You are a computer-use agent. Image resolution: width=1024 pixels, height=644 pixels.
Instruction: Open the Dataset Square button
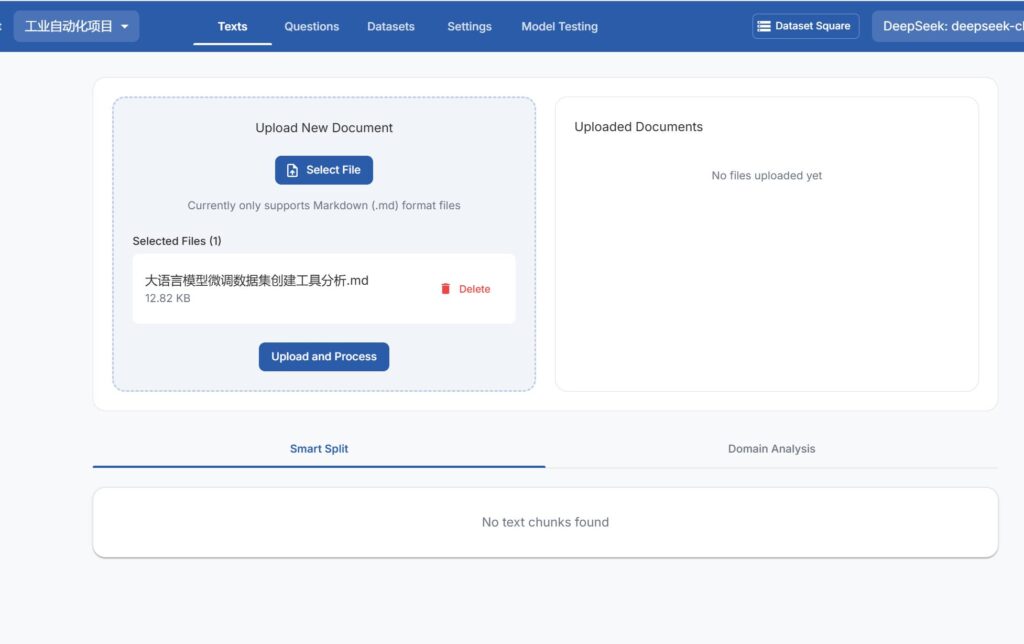[805, 26]
